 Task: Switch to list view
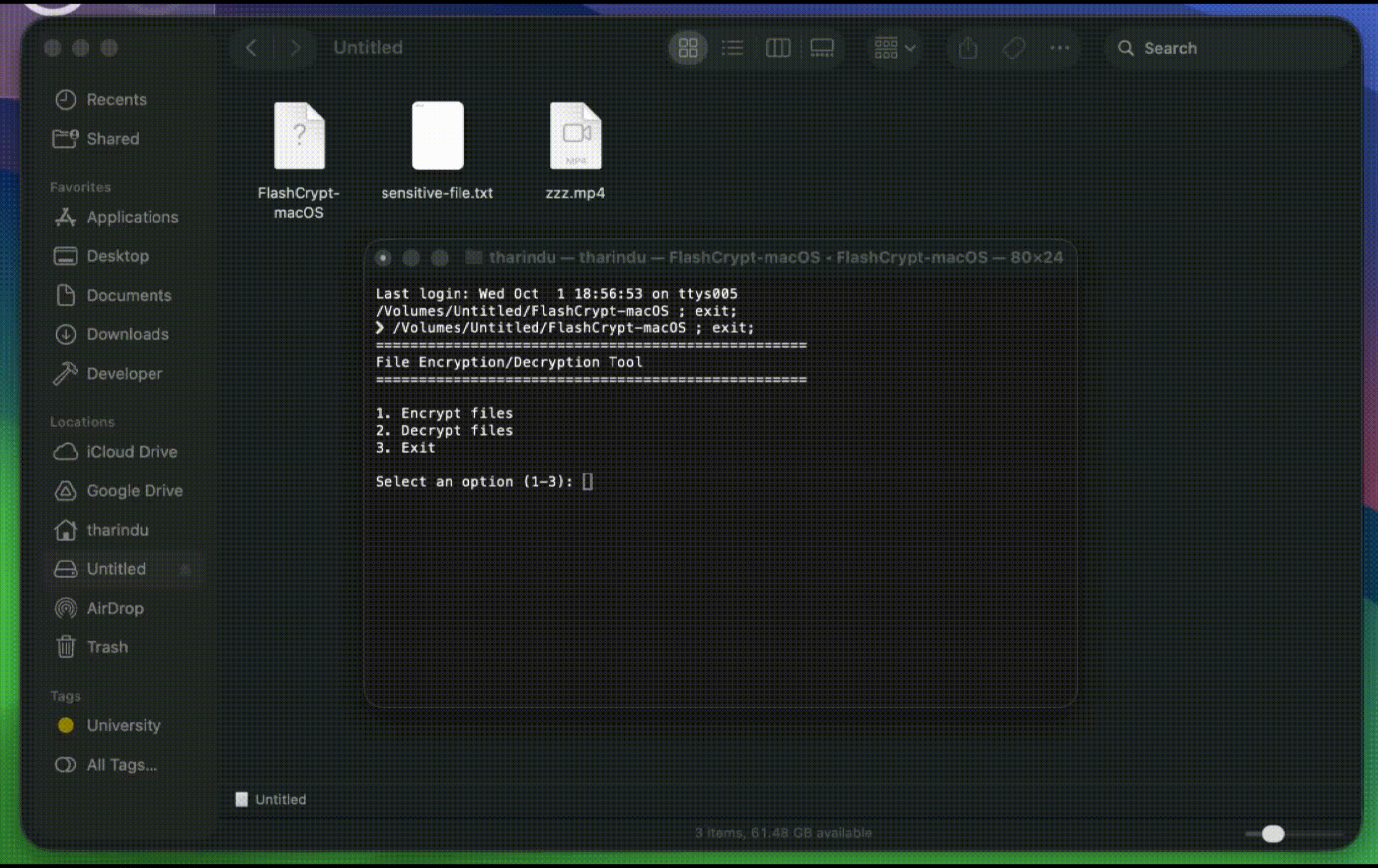(x=732, y=48)
